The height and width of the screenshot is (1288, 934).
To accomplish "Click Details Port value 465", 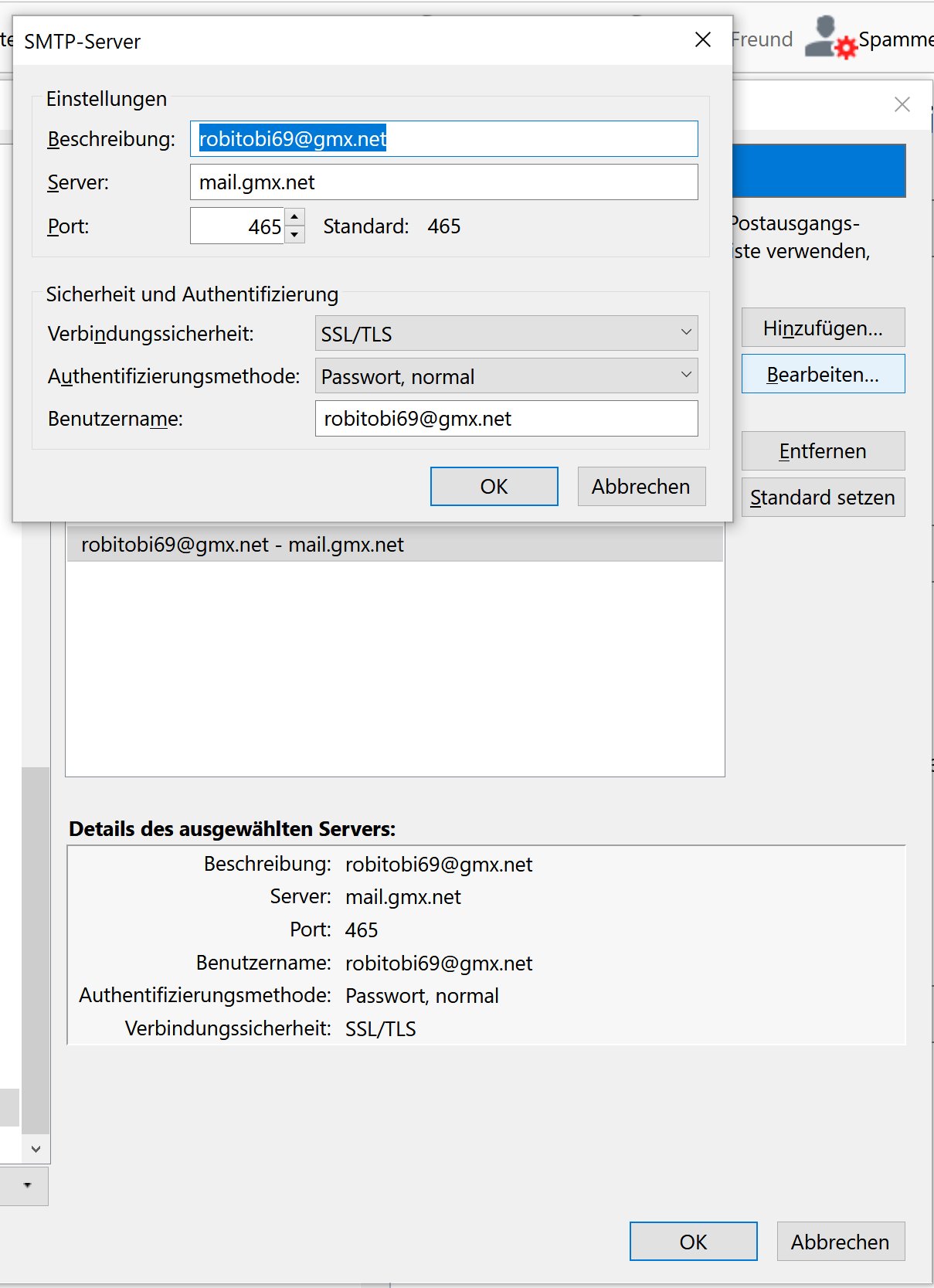I will tap(362, 929).
